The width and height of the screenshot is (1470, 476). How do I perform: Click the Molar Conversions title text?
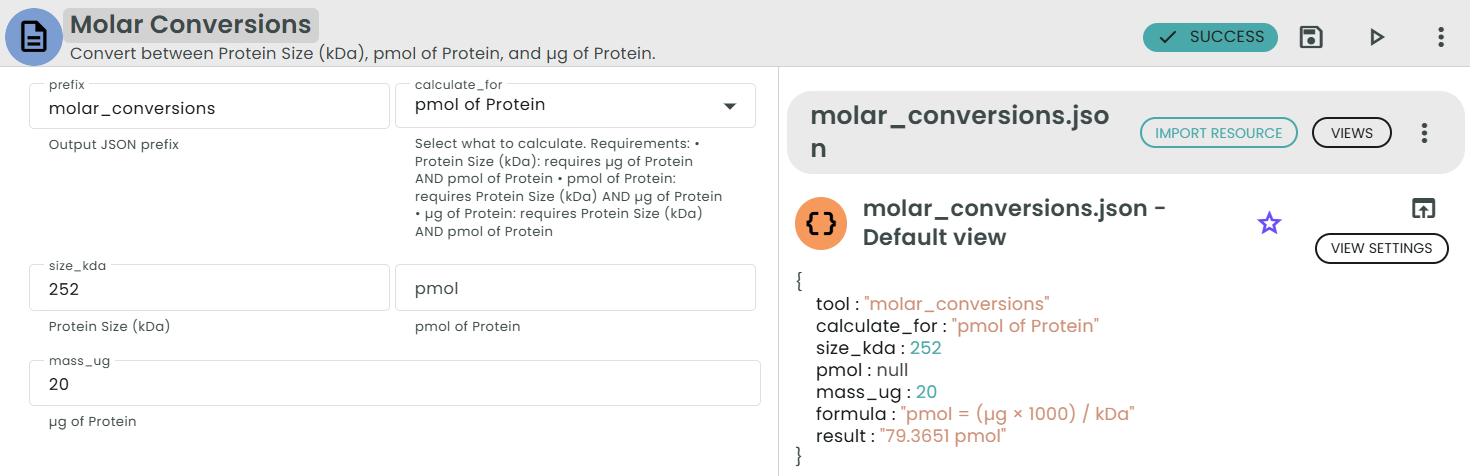coord(191,24)
